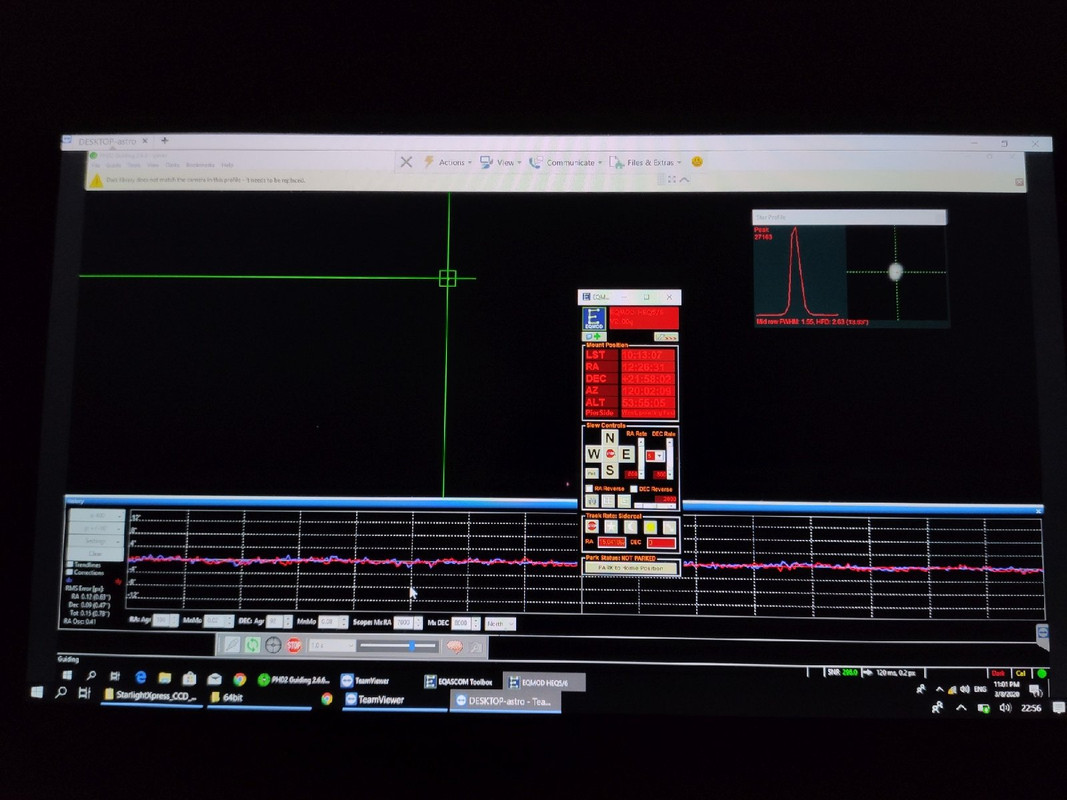
Task: Click the EQMOD sidereal star tracking icon
Action: pyautogui.click(x=611, y=527)
